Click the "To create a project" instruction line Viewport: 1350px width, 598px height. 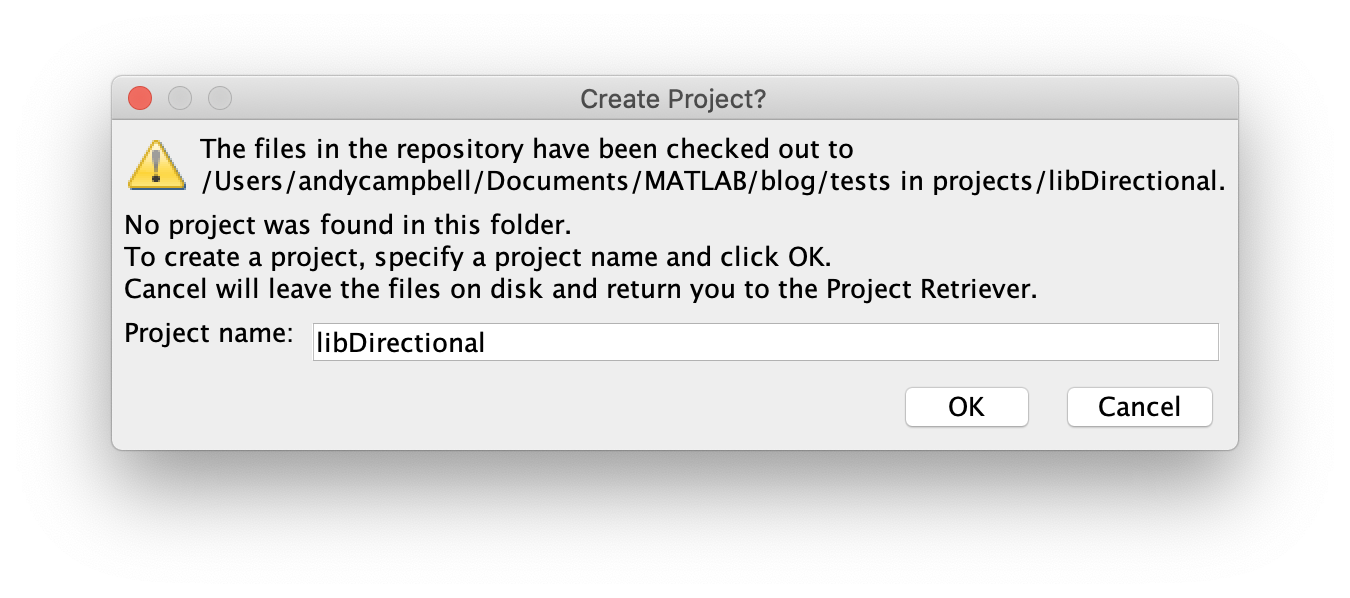tap(477, 256)
